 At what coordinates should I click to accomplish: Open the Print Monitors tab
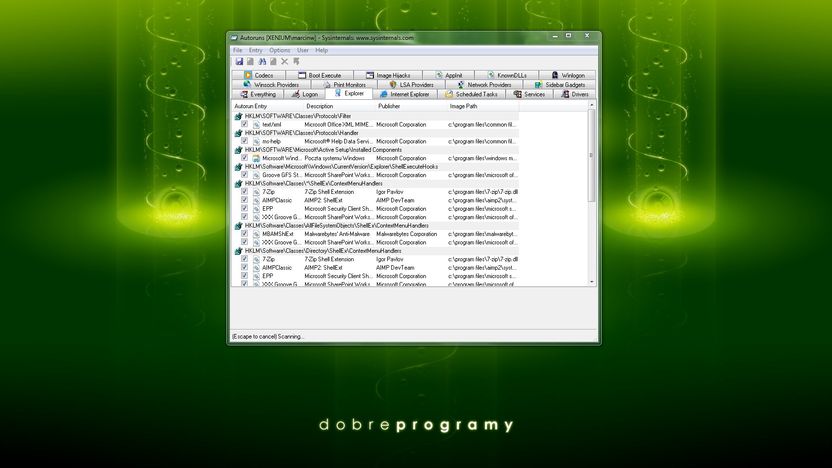pyautogui.click(x=344, y=85)
